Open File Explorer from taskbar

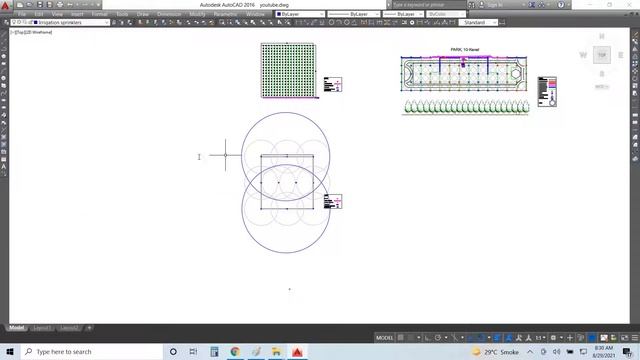pyautogui.click(x=276, y=351)
